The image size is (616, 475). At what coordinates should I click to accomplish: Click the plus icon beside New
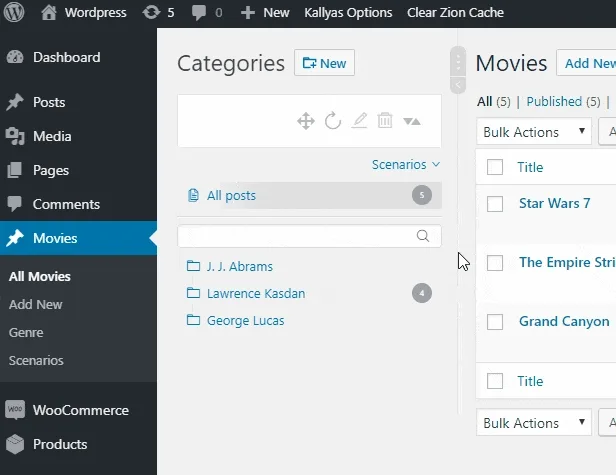(248, 13)
